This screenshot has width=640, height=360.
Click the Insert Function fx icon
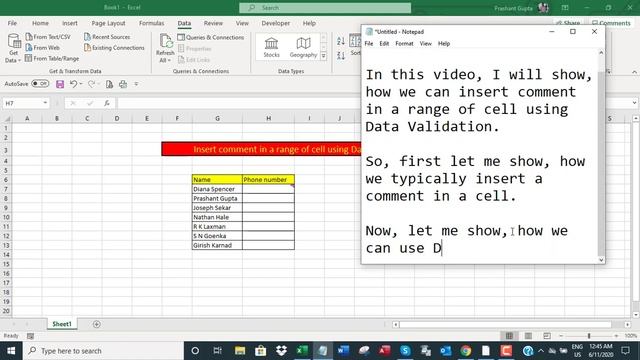click(107, 103)
